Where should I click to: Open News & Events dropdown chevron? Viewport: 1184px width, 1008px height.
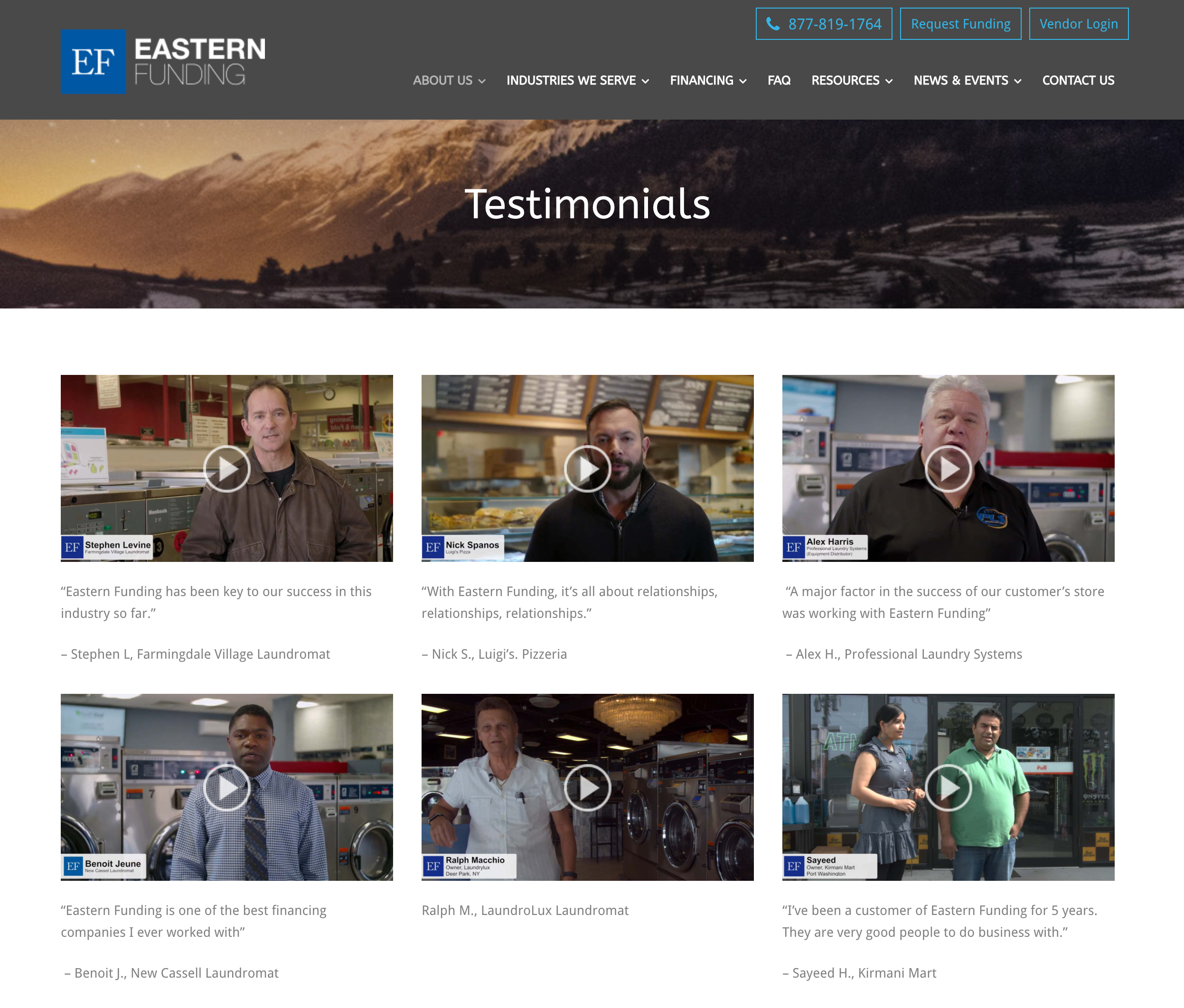pos(1018,82)
